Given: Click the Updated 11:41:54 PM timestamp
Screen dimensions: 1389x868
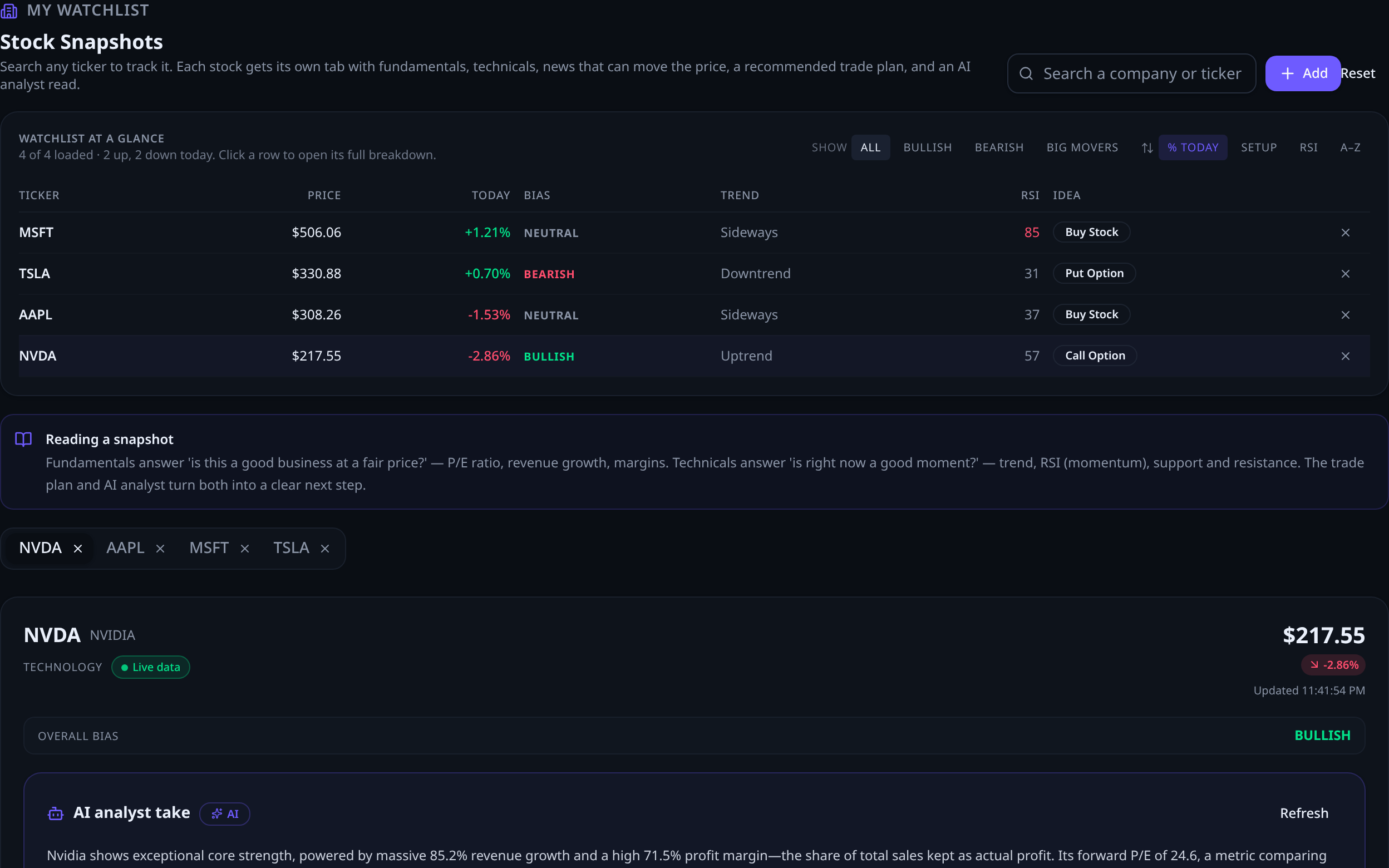Looking at the screenshot, I should click(1309, 691).
